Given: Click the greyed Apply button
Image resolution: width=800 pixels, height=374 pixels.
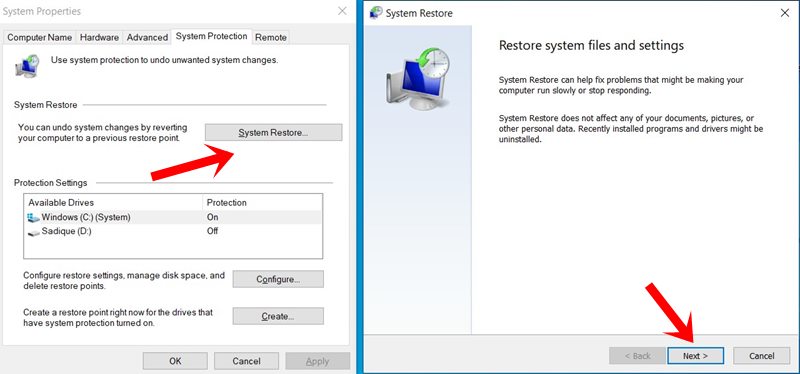Looking at the screenshot, I should [317, 361].
